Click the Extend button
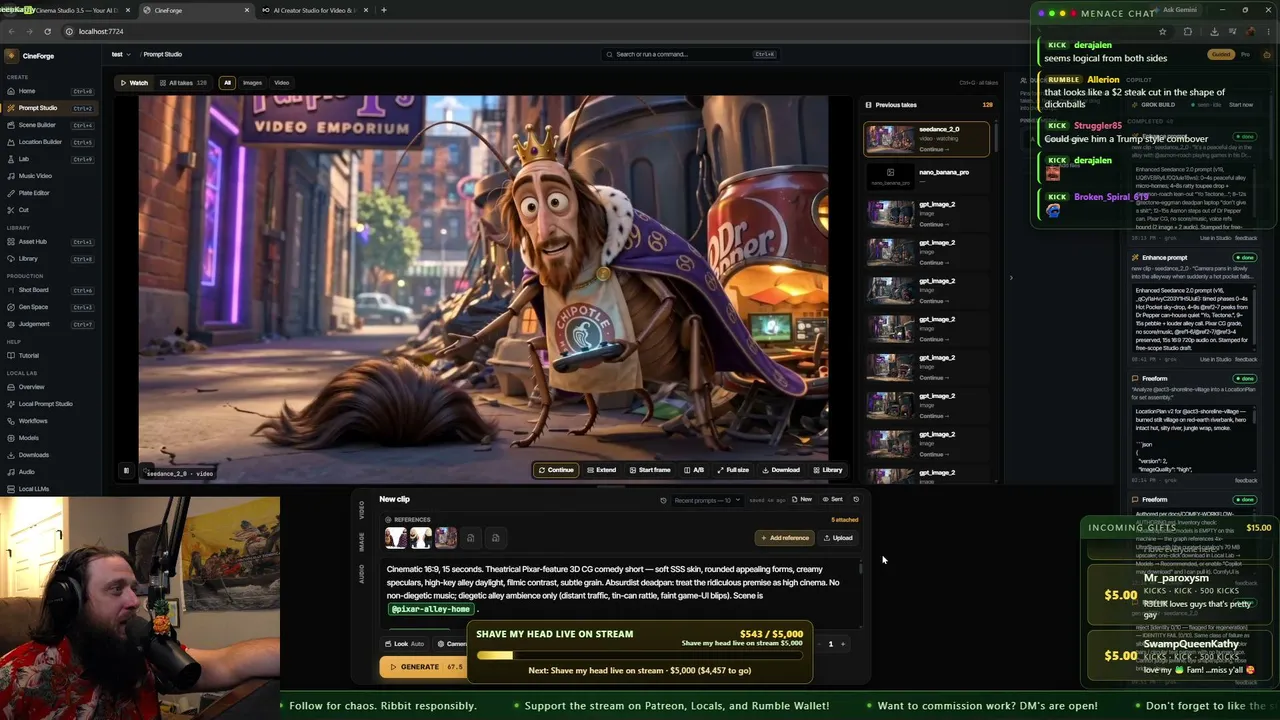 (x=602, y=470)
